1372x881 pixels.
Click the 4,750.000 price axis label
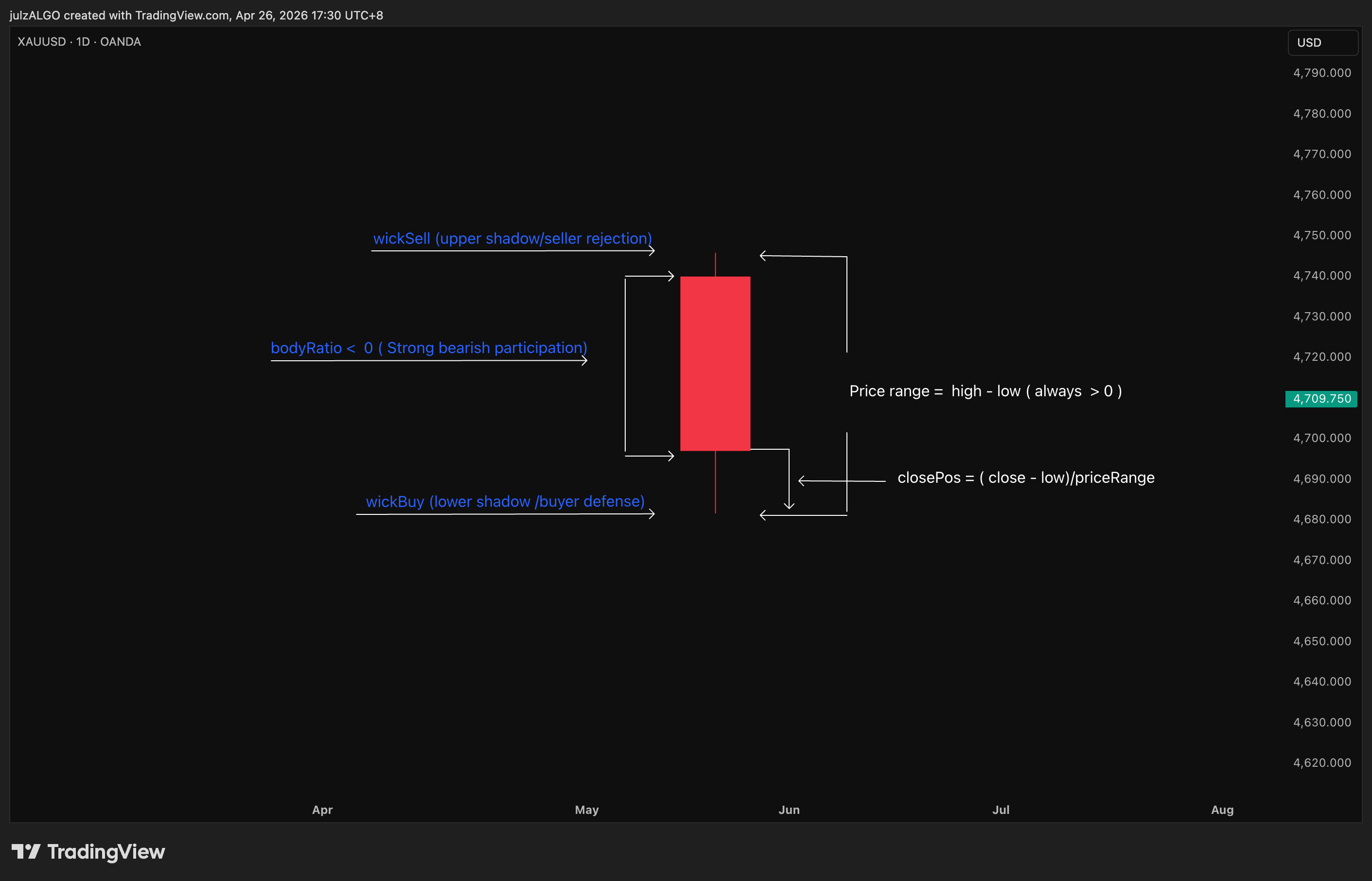pyautogui.click(x=1322, y=236)
